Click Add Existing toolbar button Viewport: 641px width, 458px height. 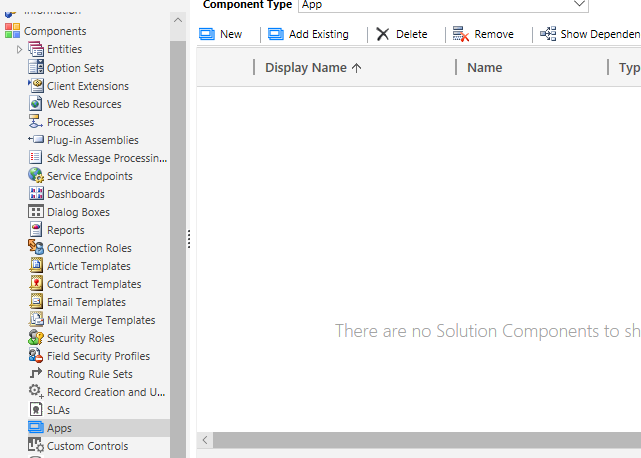point(308,34)
